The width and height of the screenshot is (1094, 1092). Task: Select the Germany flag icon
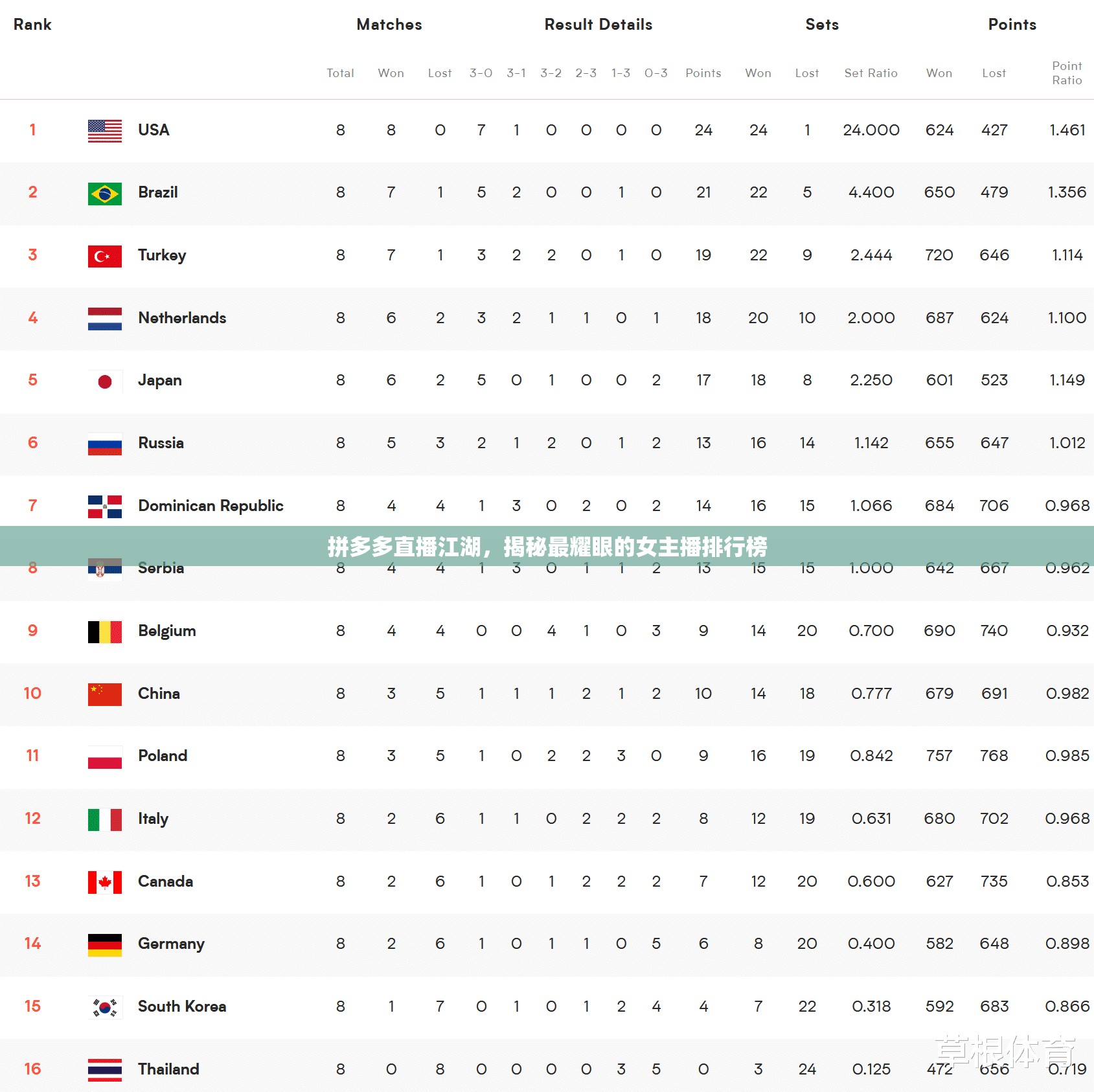tap(105, 945)
